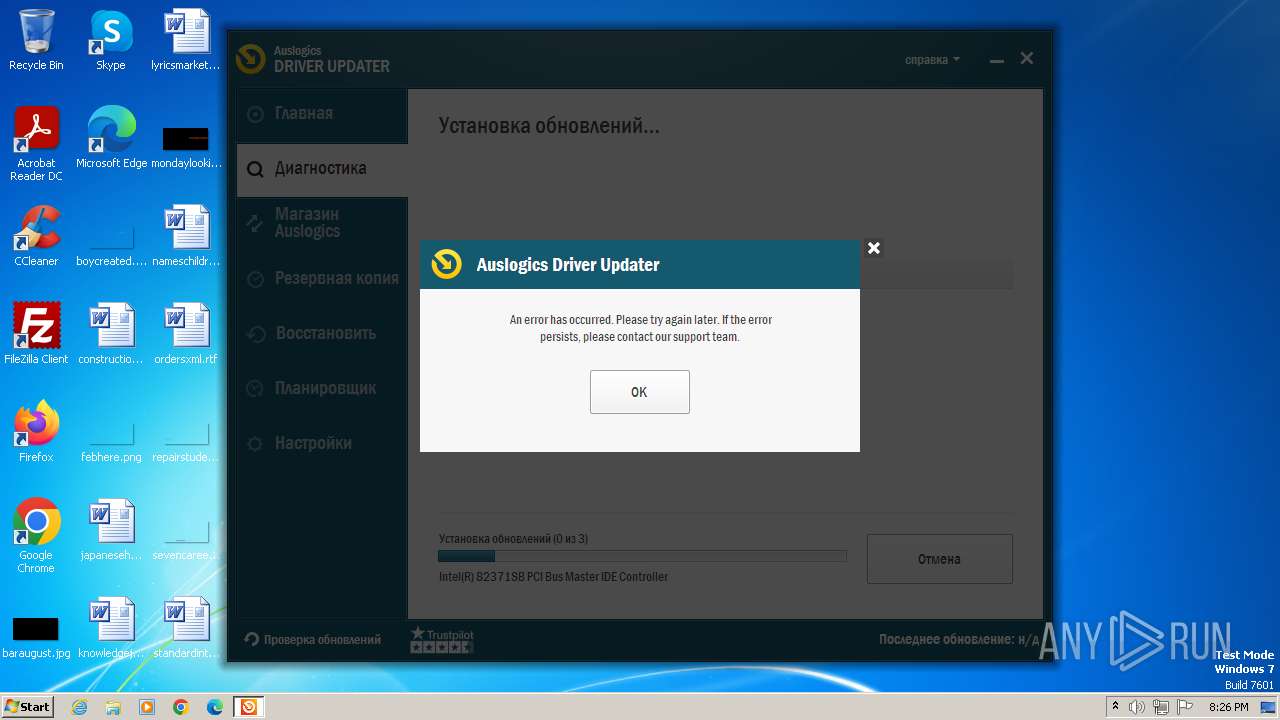Screen dimensions: 1280x720
Task: Select the baraugust.jpg file
Action: click(x=36, y=636)
